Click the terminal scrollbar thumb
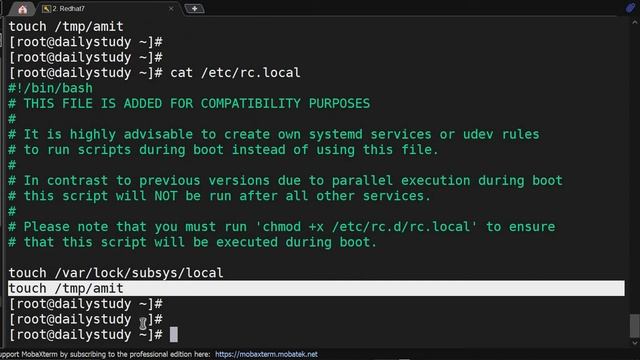The image size is (640, 360). pos(634,326)
